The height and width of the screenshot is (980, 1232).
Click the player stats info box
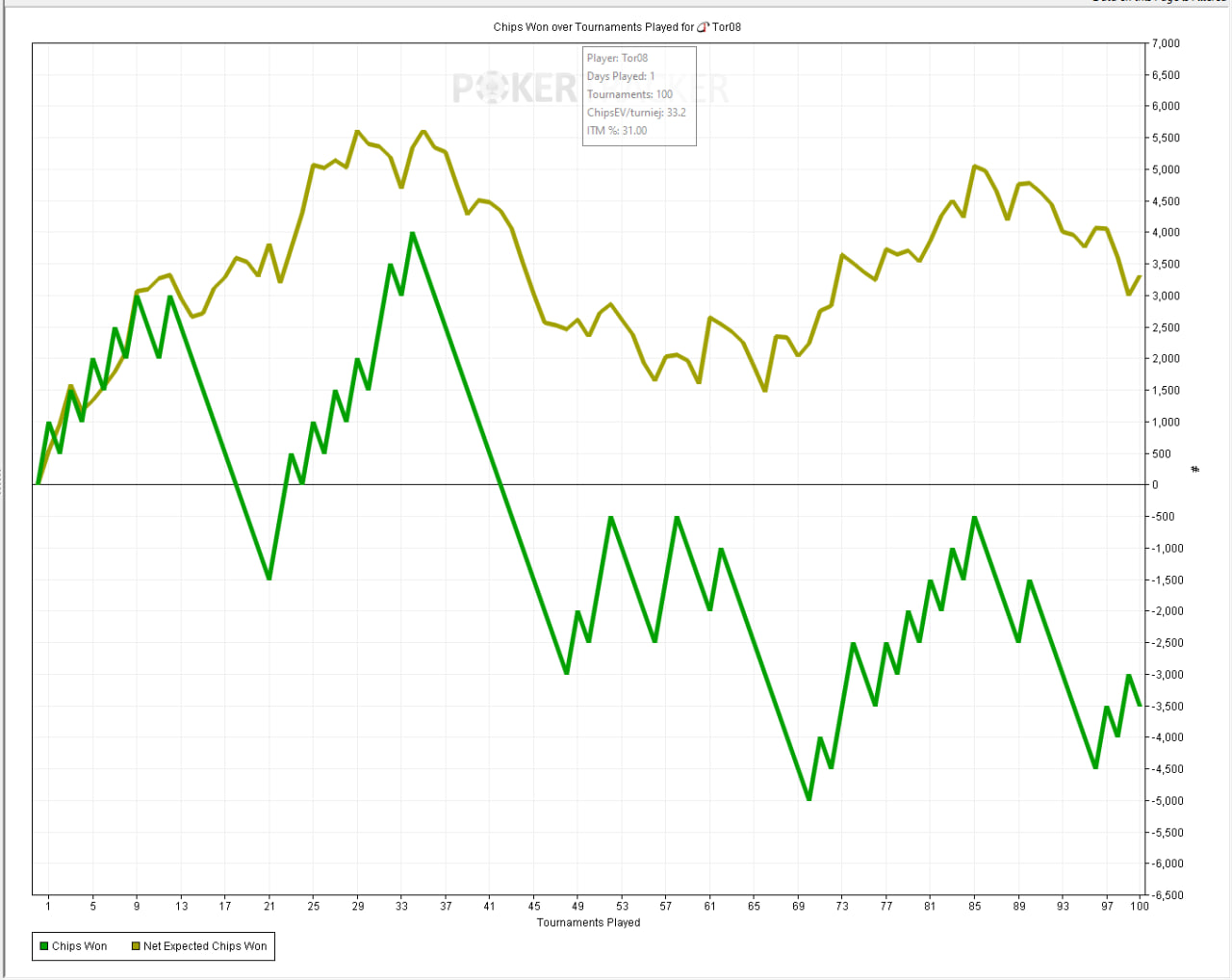pos(639,94)
